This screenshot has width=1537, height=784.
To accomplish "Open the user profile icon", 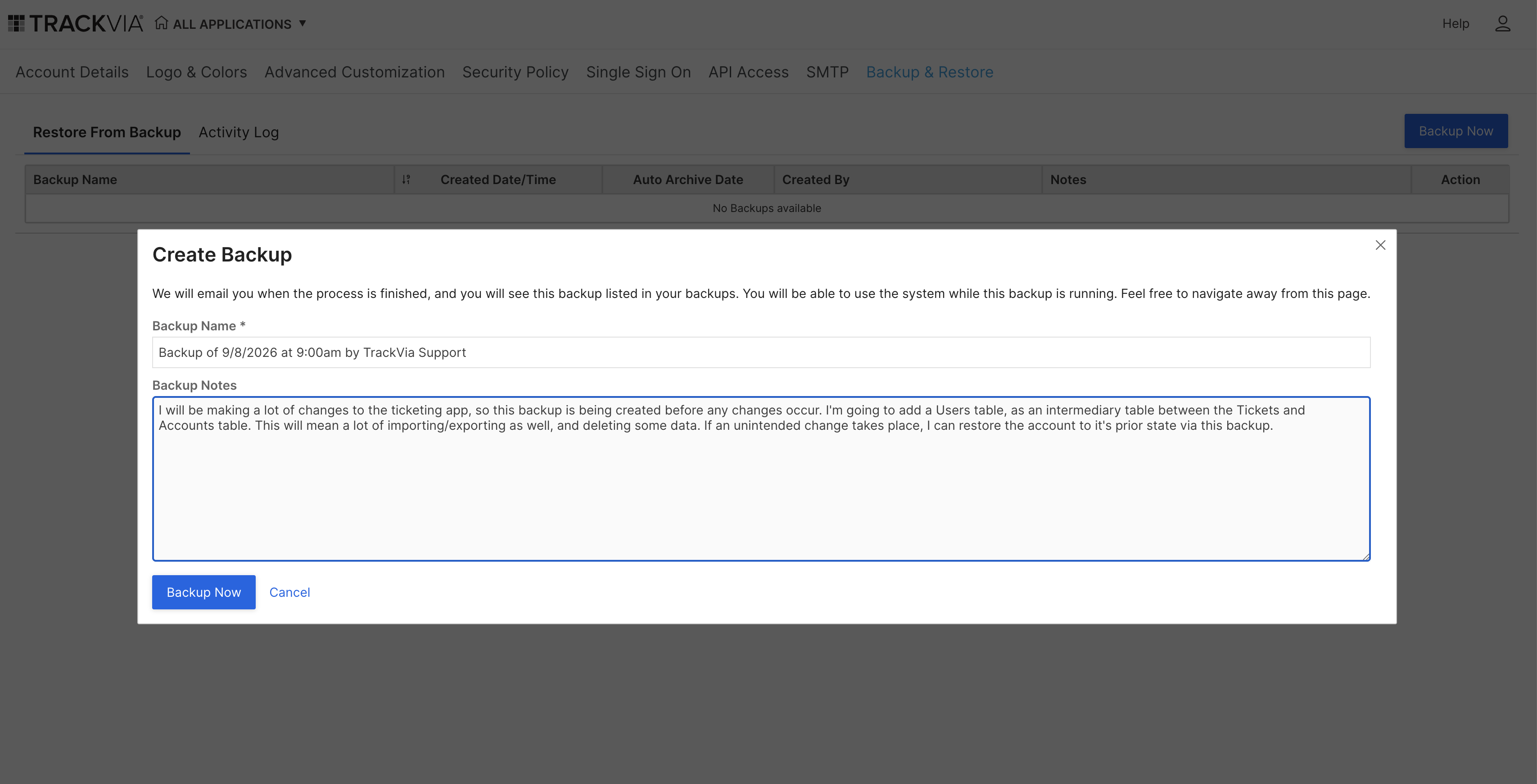I will pyautogui.click(x=1502, y=23).
